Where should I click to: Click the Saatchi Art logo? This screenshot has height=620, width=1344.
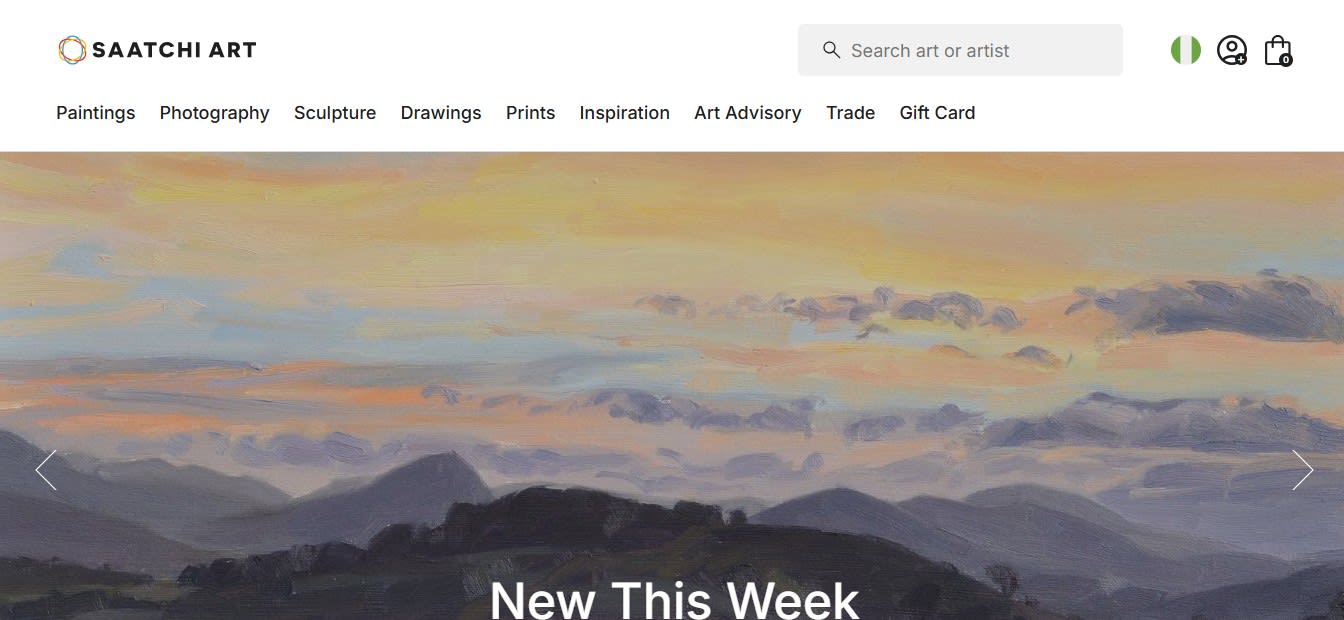pyautogui.click(x=157, y=50)
